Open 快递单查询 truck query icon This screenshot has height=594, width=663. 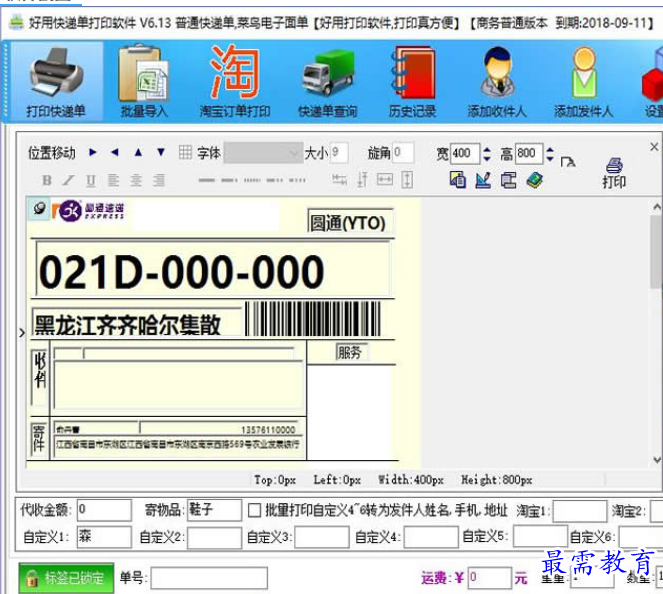click(328, 82)
